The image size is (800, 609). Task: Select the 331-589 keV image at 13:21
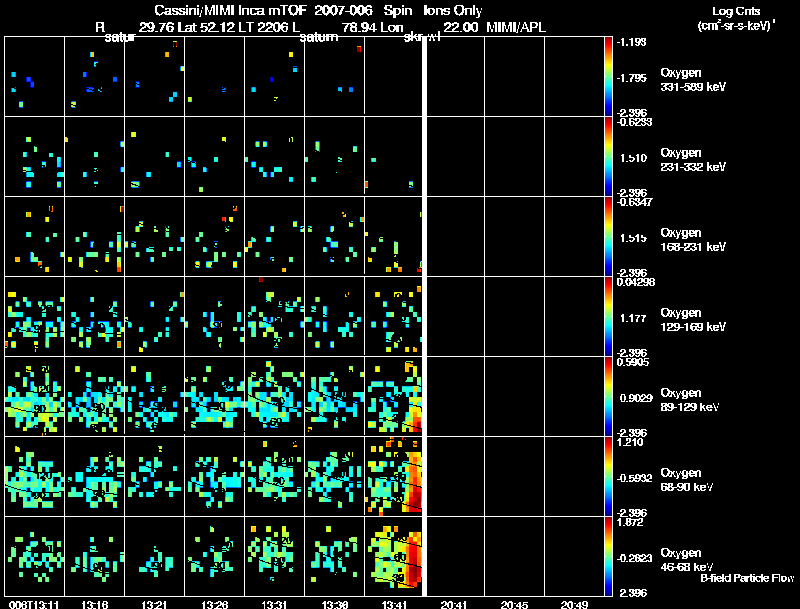(x=155, y=76)
